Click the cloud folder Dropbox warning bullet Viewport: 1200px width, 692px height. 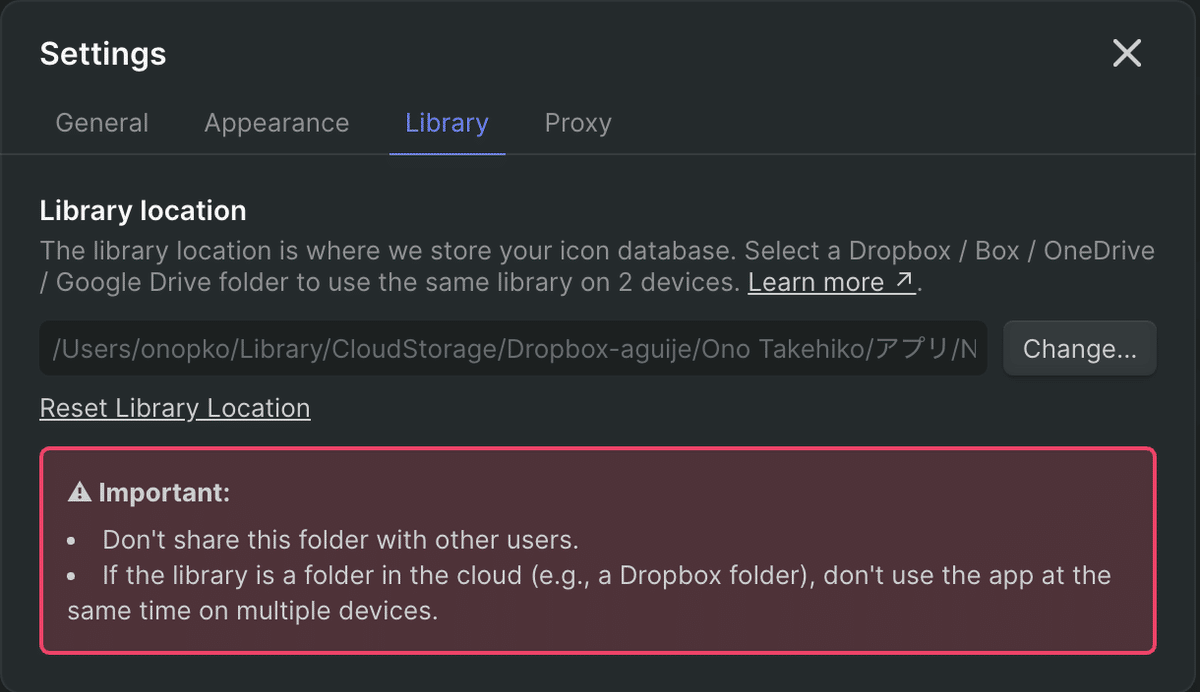pos(590,593)
